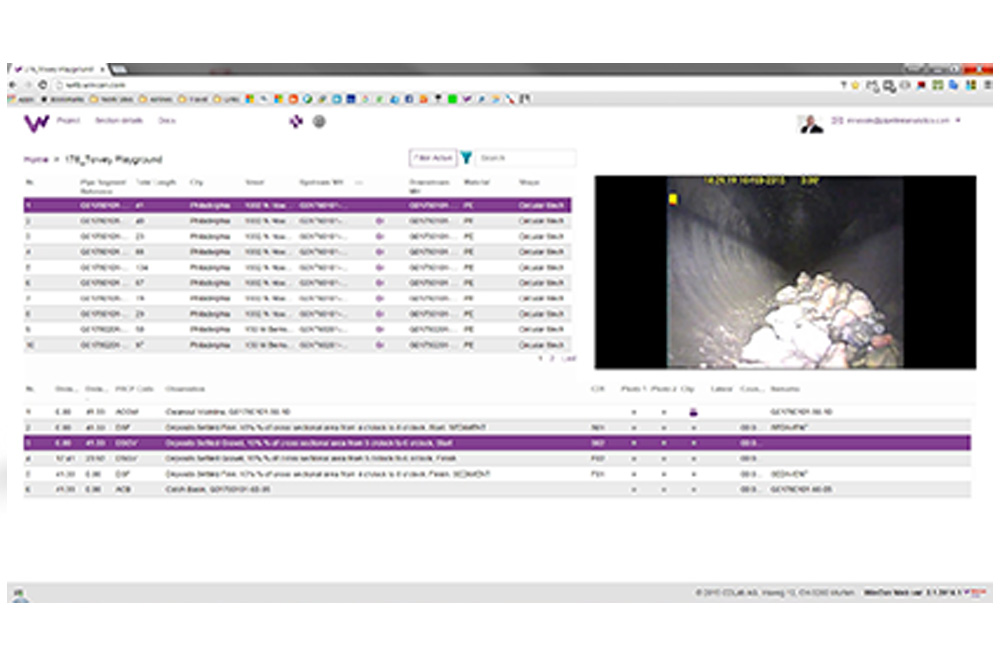Select the Catch Basin observation row

[300, 490]
